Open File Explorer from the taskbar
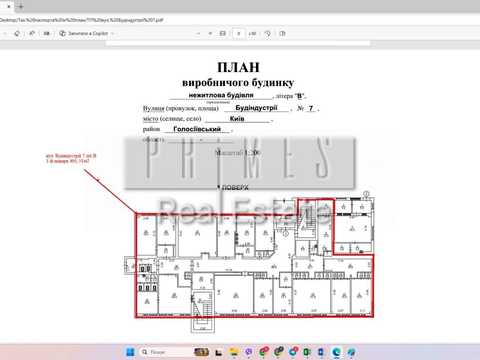 [234, 352]
